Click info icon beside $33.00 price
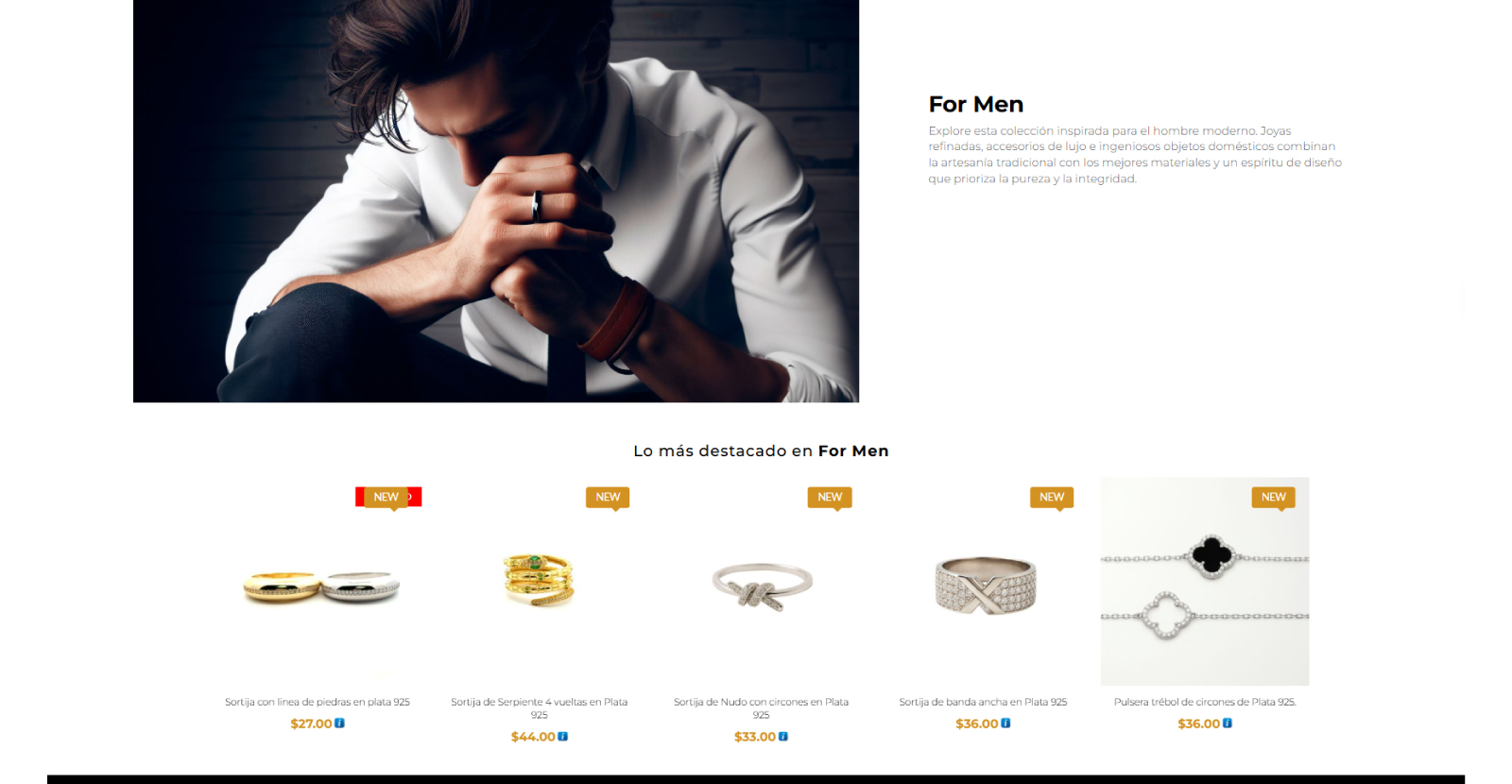 pyautogui.click(x=783, y=737)
